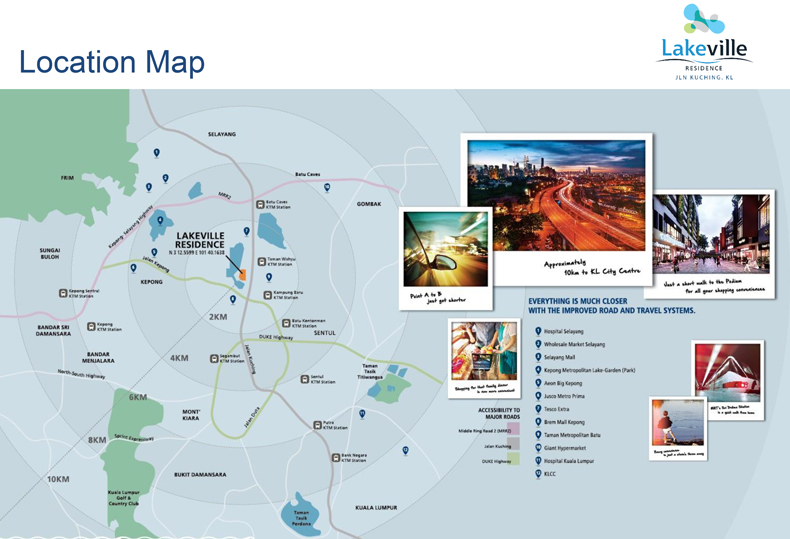Click map pin number 2 on the map
Viewport: 790px width, 539px height.
click(165, 178)
